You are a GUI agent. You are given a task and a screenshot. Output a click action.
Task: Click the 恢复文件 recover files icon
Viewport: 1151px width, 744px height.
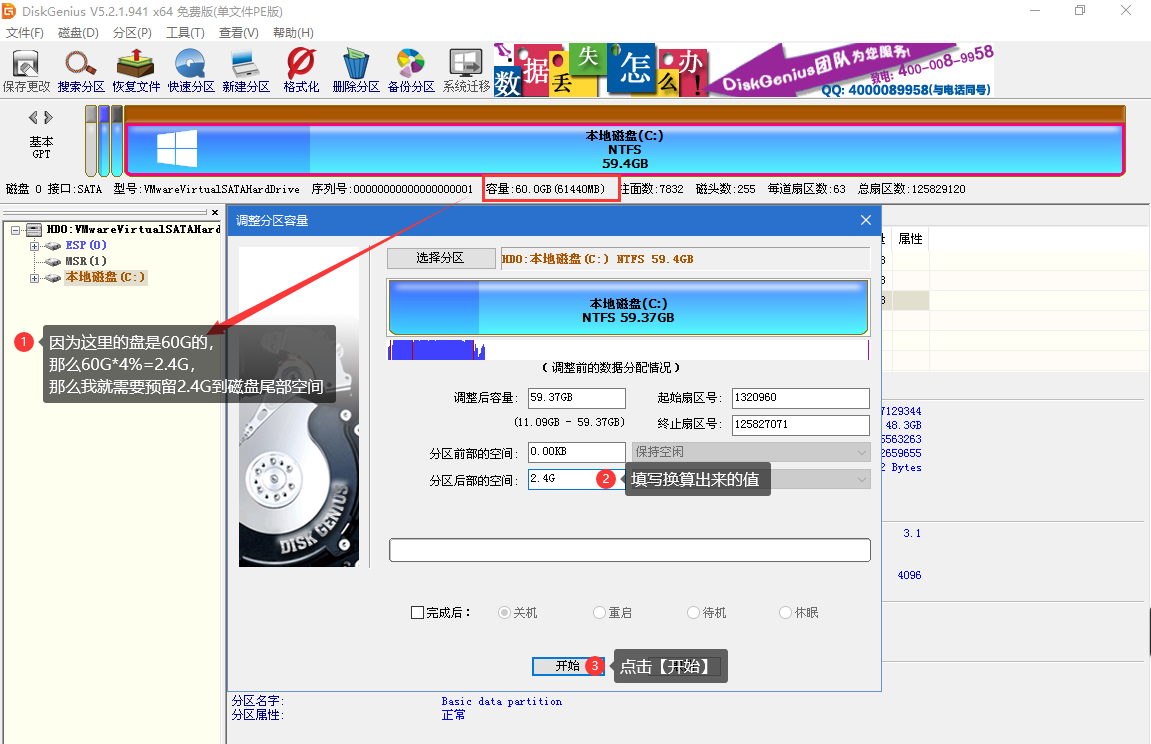(x=136, y=71)
